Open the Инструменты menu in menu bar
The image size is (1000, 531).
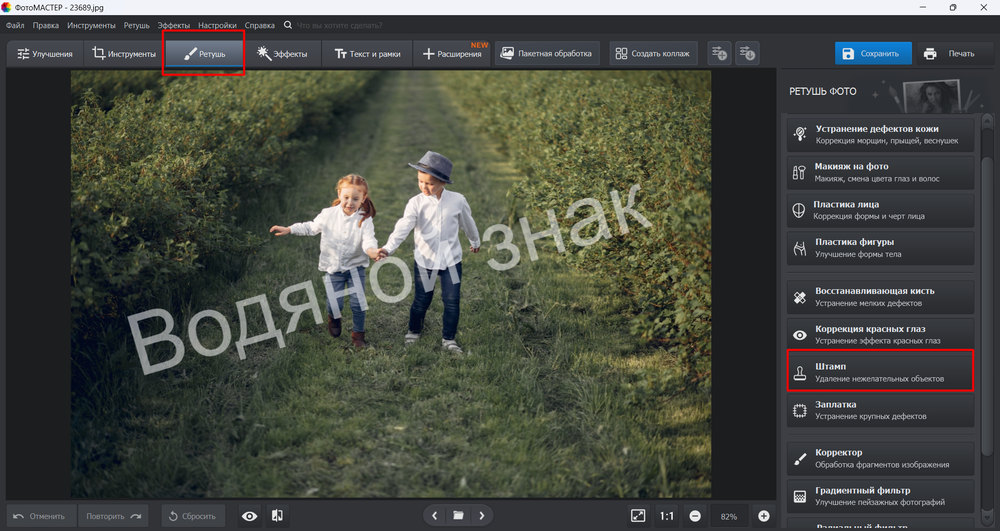[x=91, y=25]
